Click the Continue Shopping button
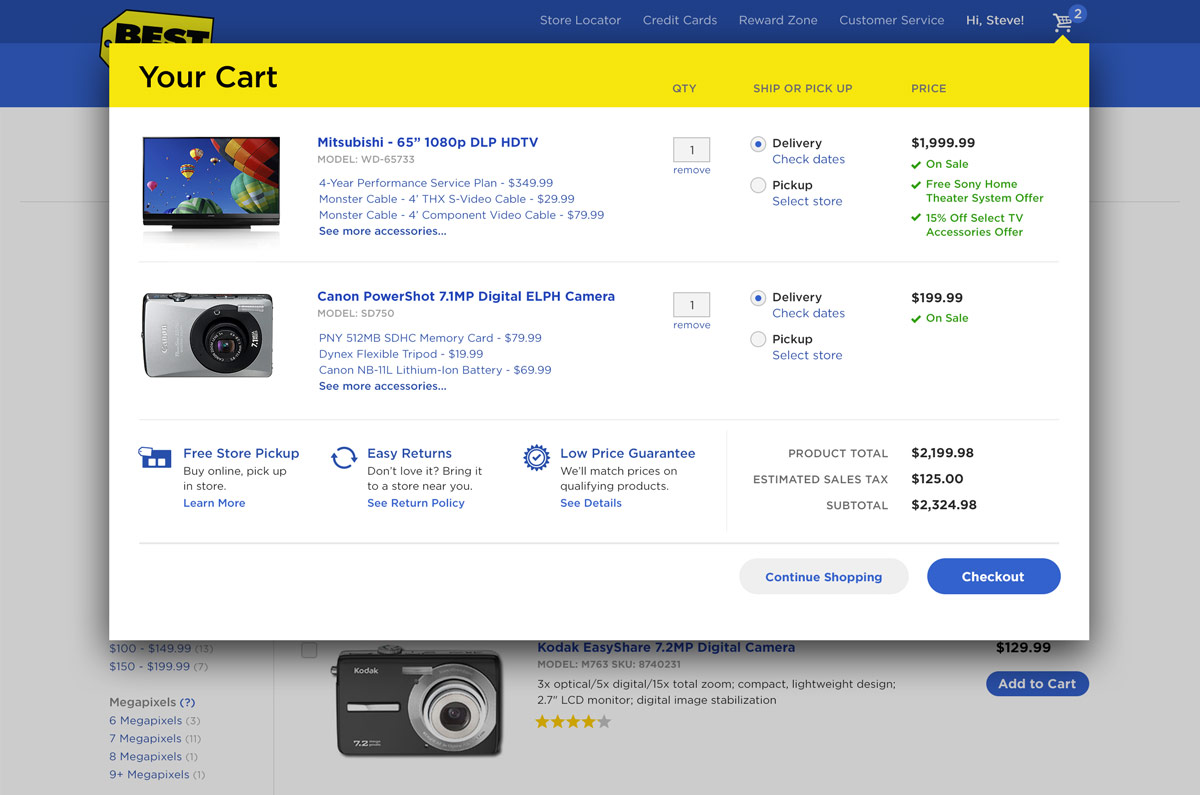 (823, 576)
